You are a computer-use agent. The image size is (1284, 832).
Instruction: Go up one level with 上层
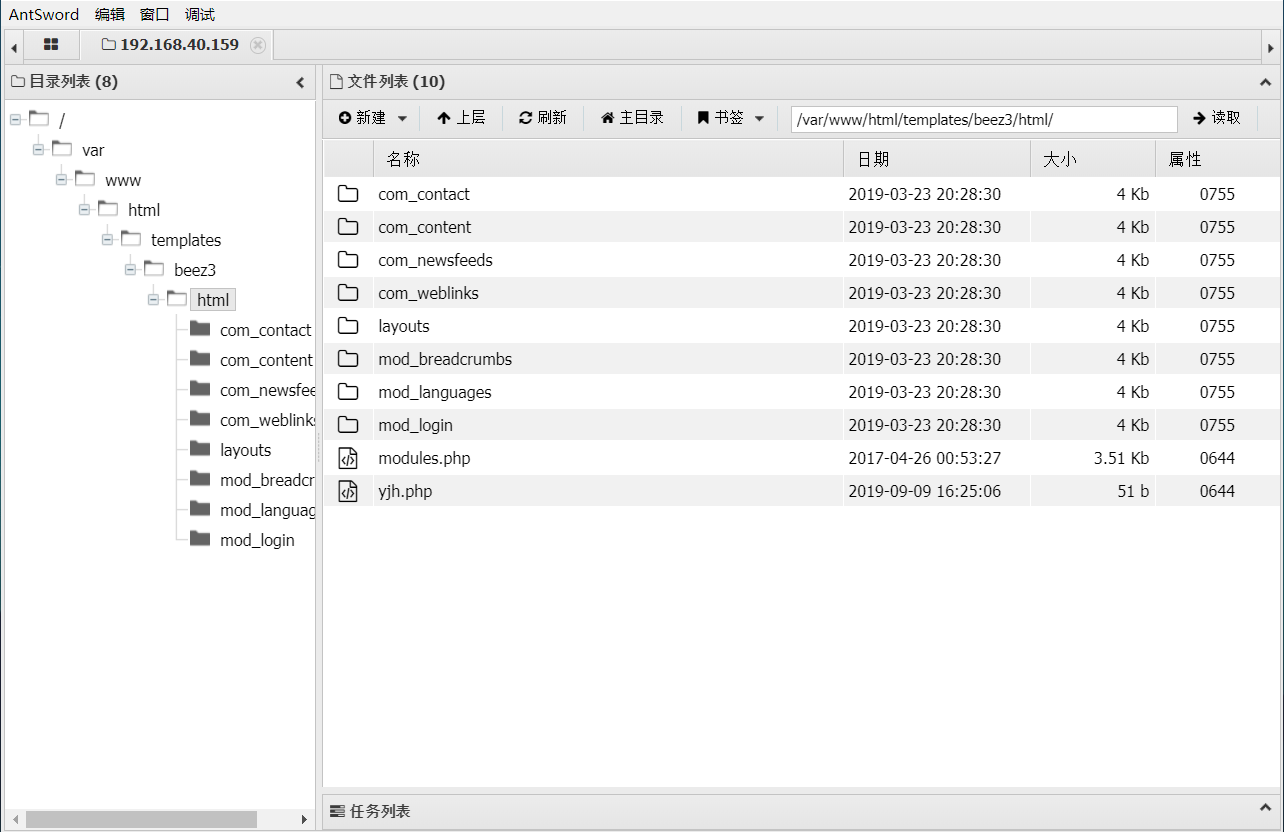(461, 118)
